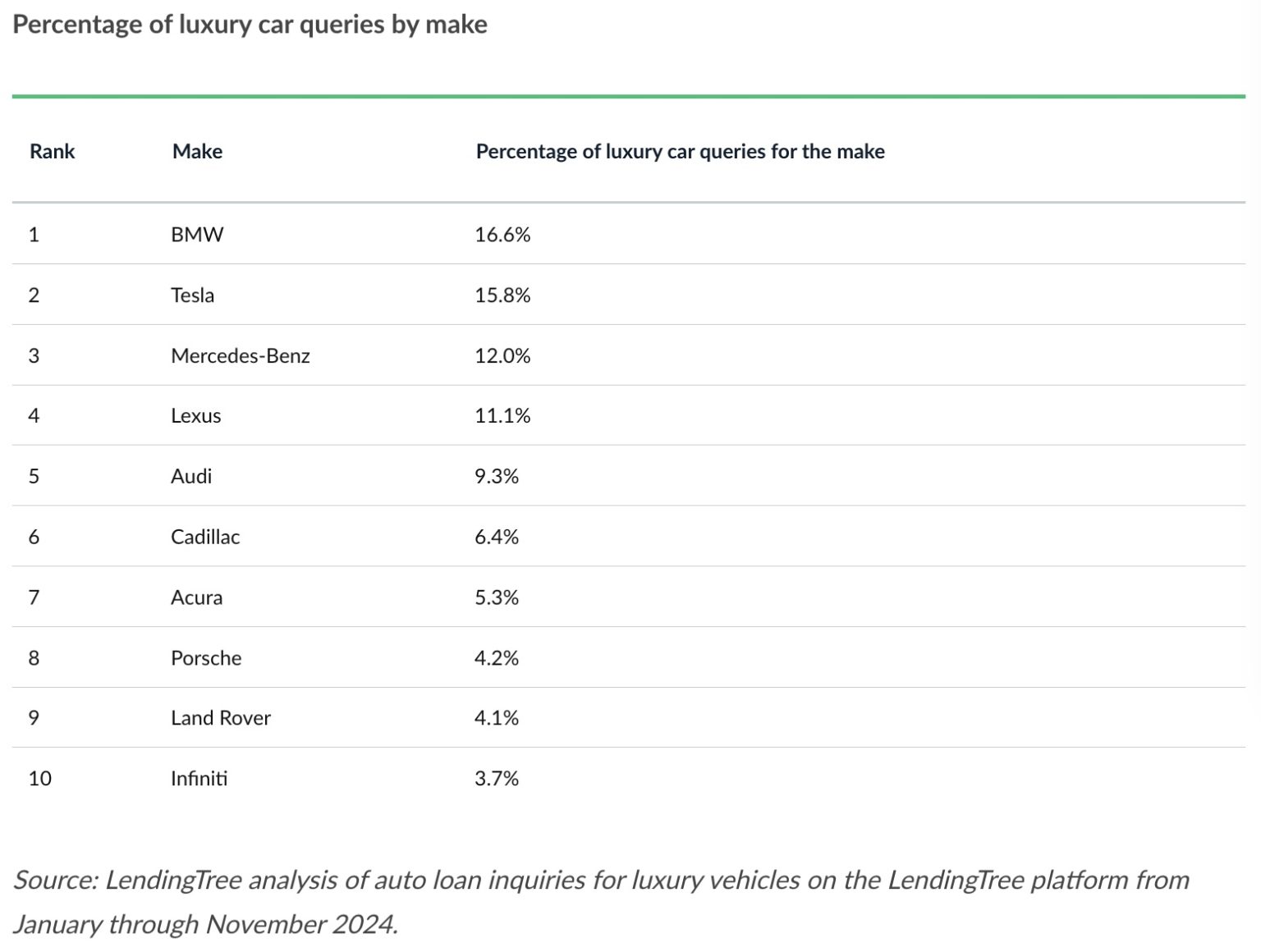This screenshot has width=1261, height=952.
Task: Click the Make column header
Action: coord(197,152)
